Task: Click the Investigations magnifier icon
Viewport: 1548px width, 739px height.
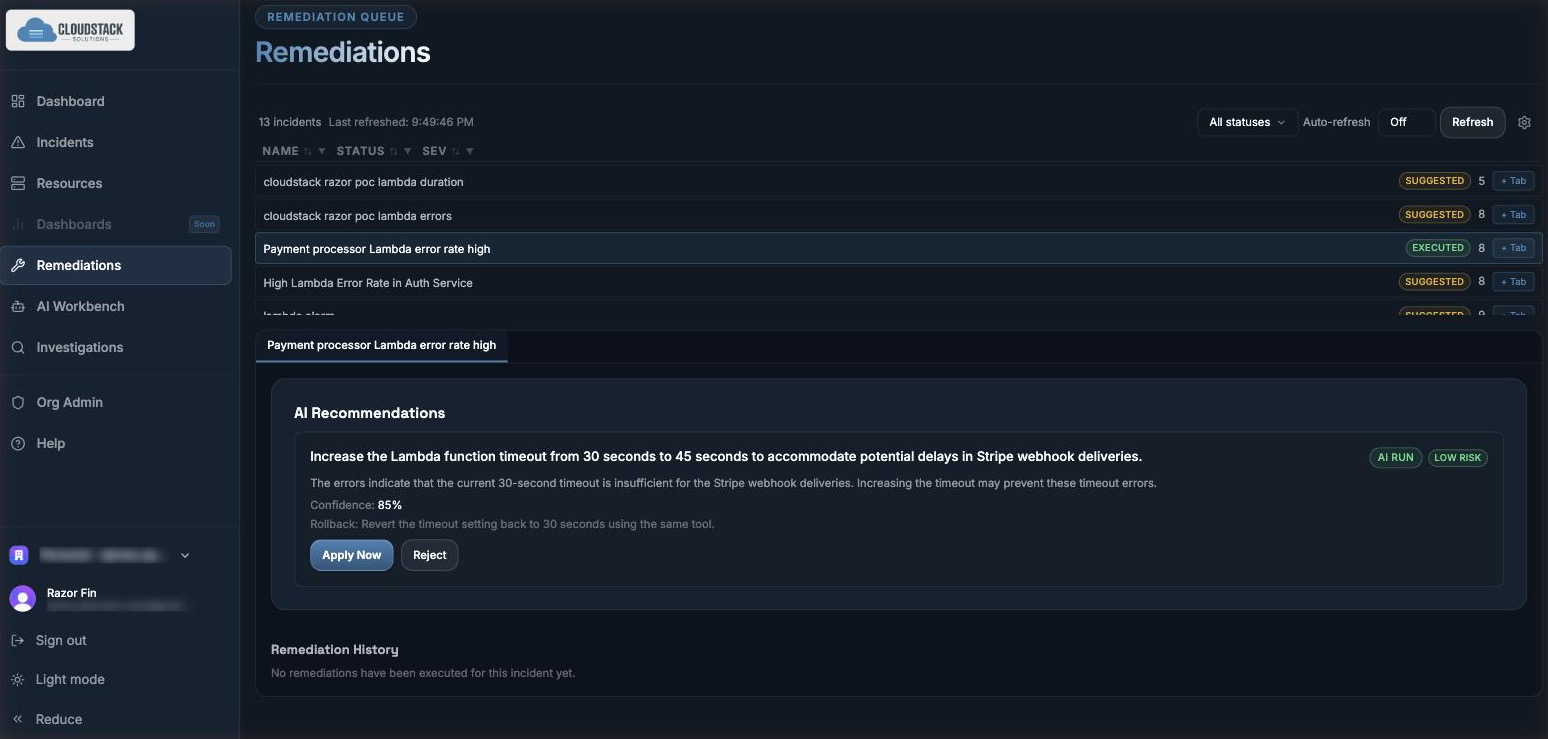Action: tap(18, 347)
